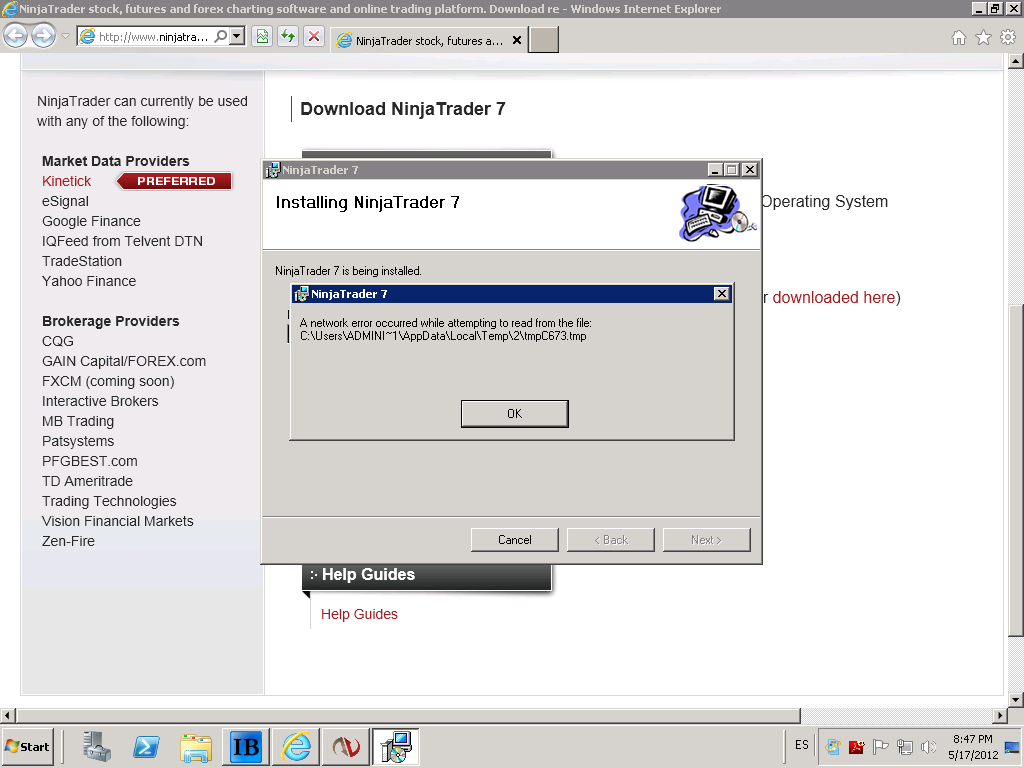Click the volume speaker tray icon
Viewport: 1024px width, 768px height.
pos(928,747)
